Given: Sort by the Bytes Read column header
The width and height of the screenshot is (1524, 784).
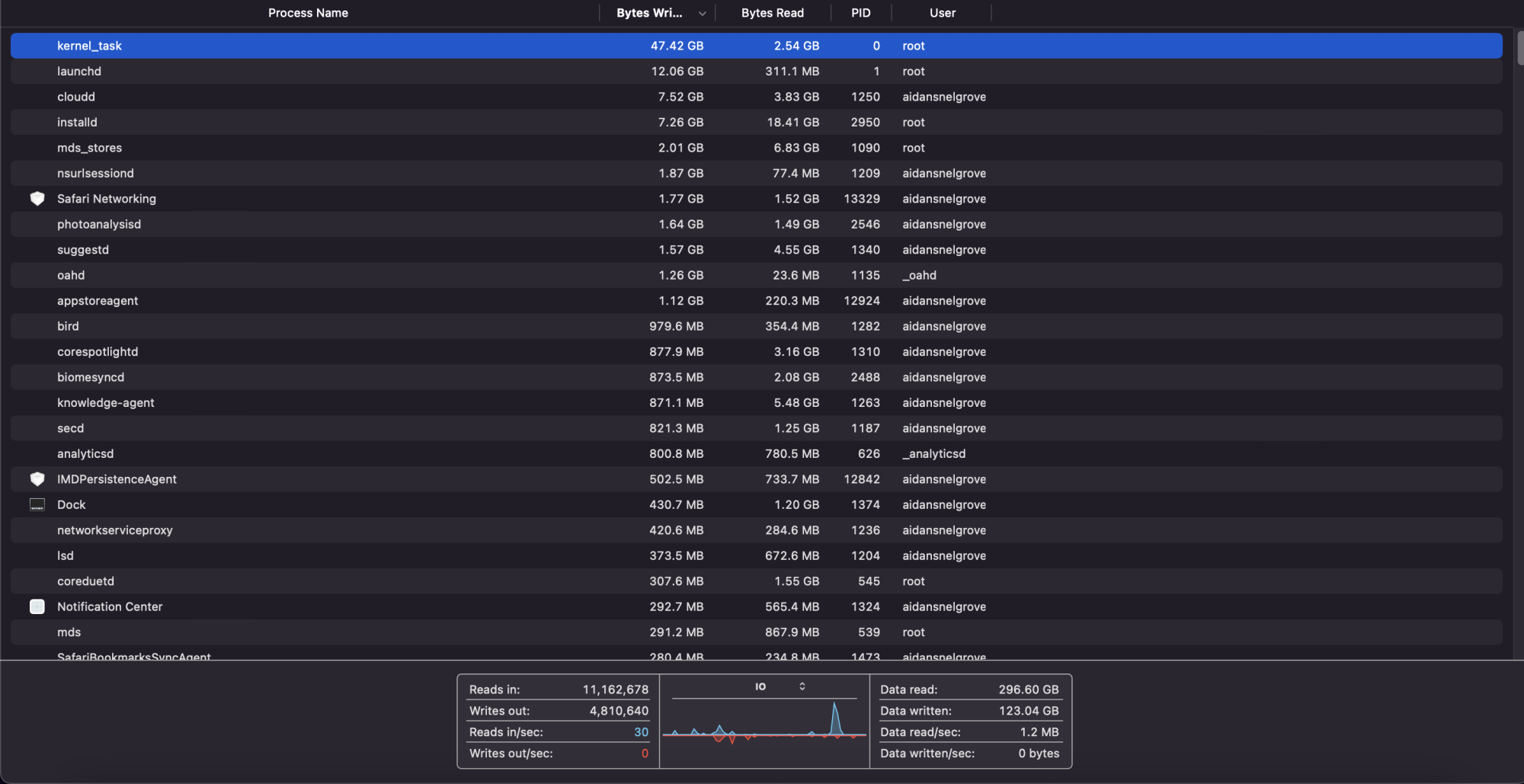Looking at the screenshot, I should pos(772,13).
